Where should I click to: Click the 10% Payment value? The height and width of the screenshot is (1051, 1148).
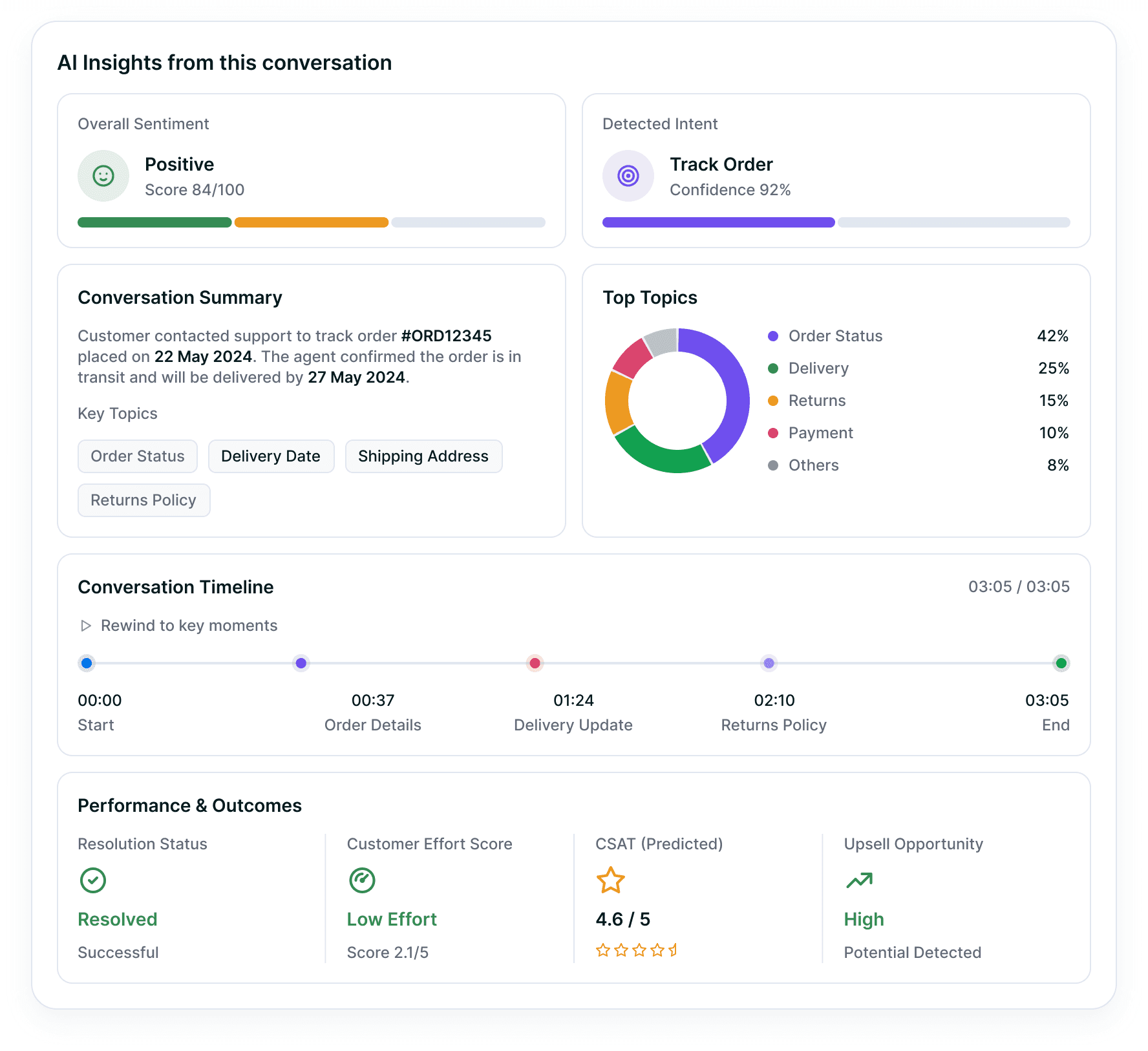(1054, 433)
